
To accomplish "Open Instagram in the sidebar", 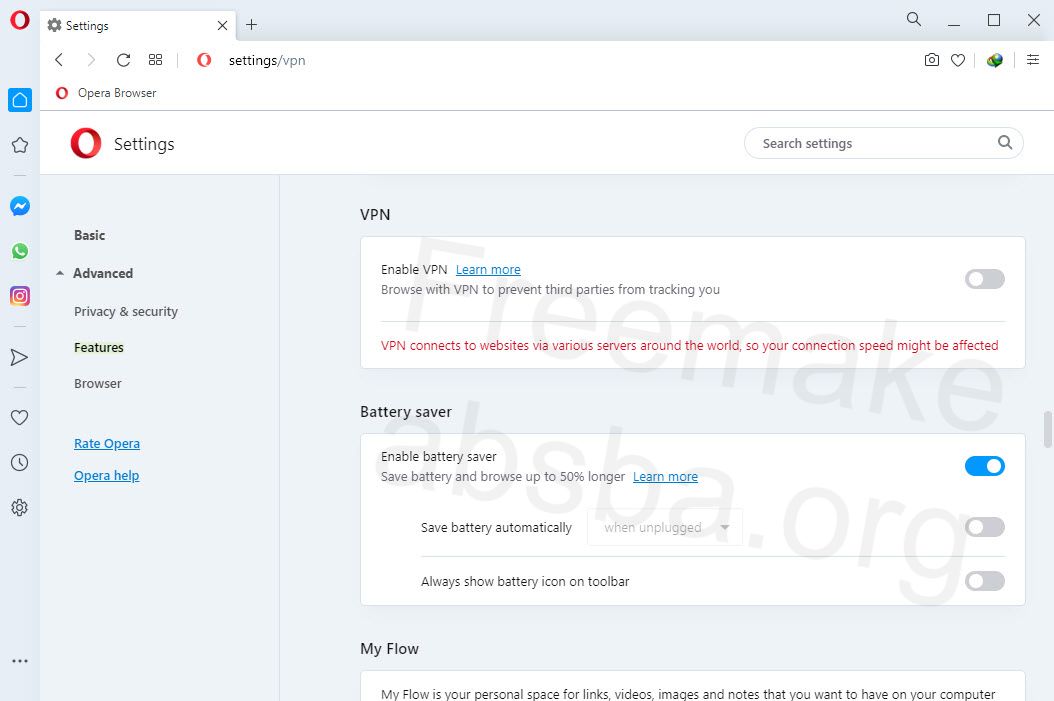I will (19, 296).
